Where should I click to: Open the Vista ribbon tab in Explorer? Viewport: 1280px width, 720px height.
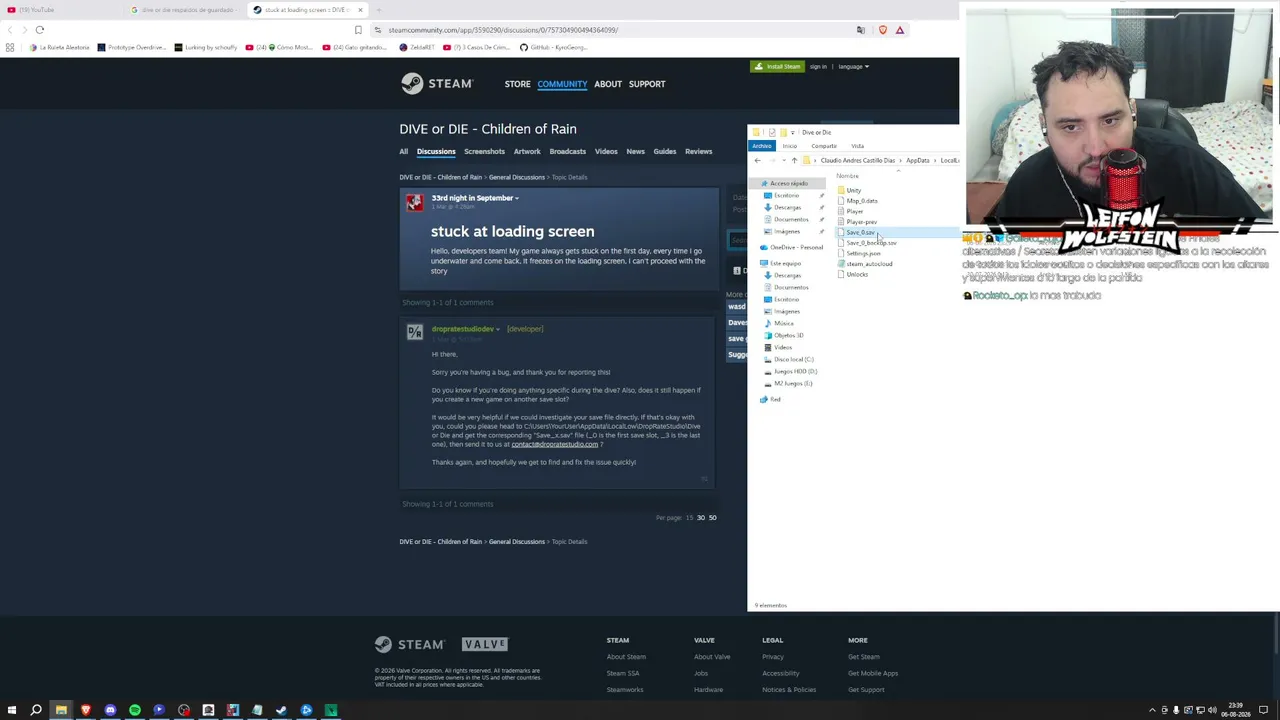(857, 146)
